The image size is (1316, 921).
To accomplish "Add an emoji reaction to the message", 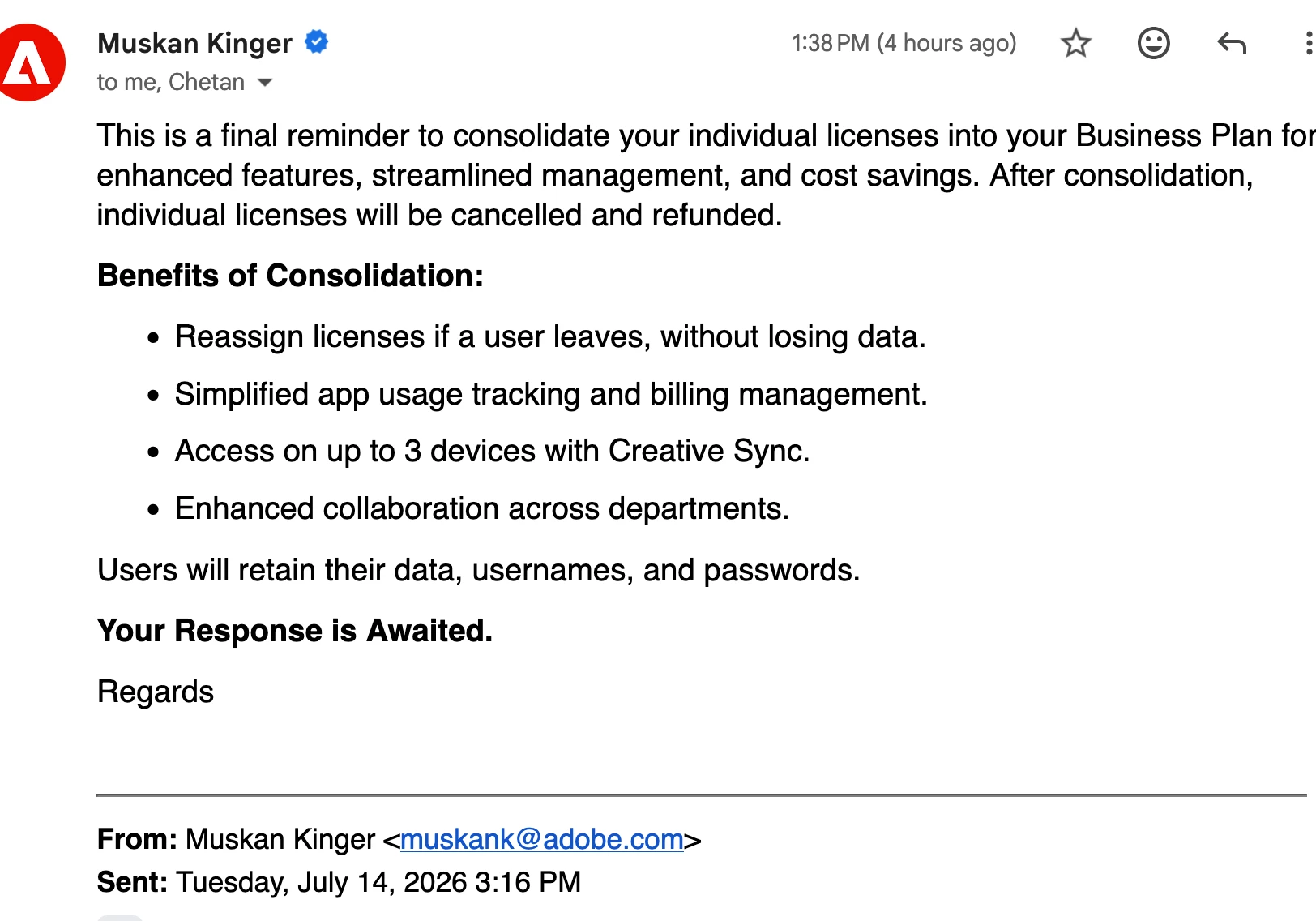I will [1153, 43].
